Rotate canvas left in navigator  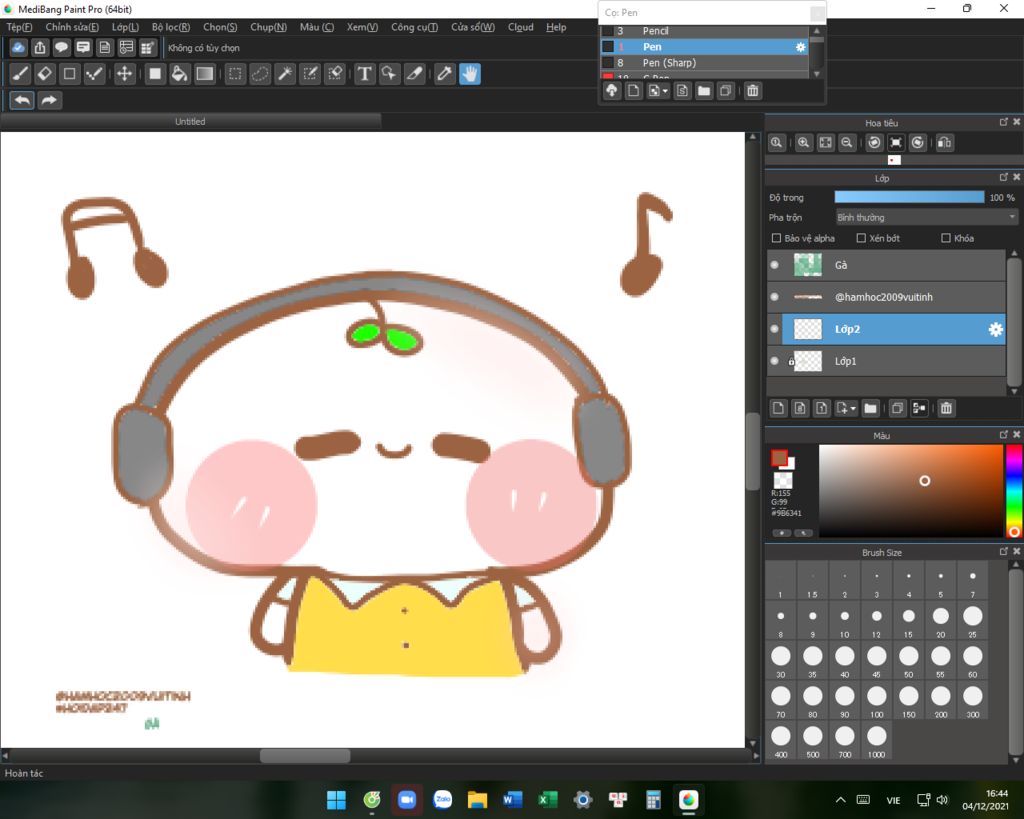tap(874, 143)
